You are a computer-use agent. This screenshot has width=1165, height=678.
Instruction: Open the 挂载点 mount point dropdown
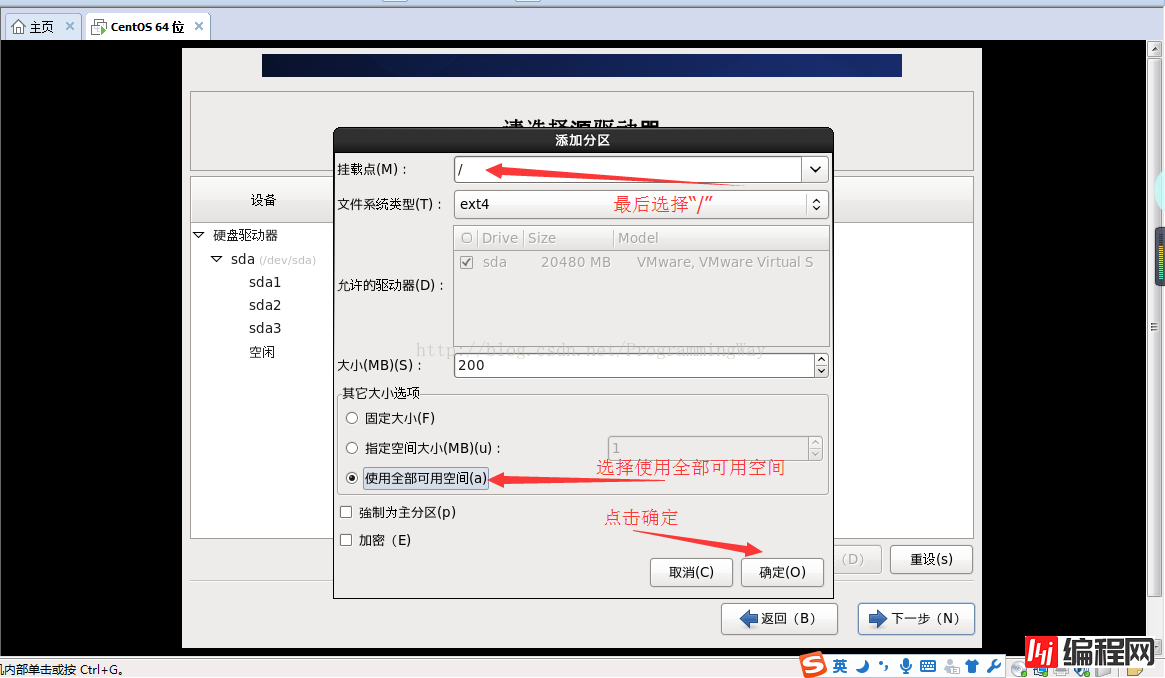pyautogui.click(x=815, y=170)
